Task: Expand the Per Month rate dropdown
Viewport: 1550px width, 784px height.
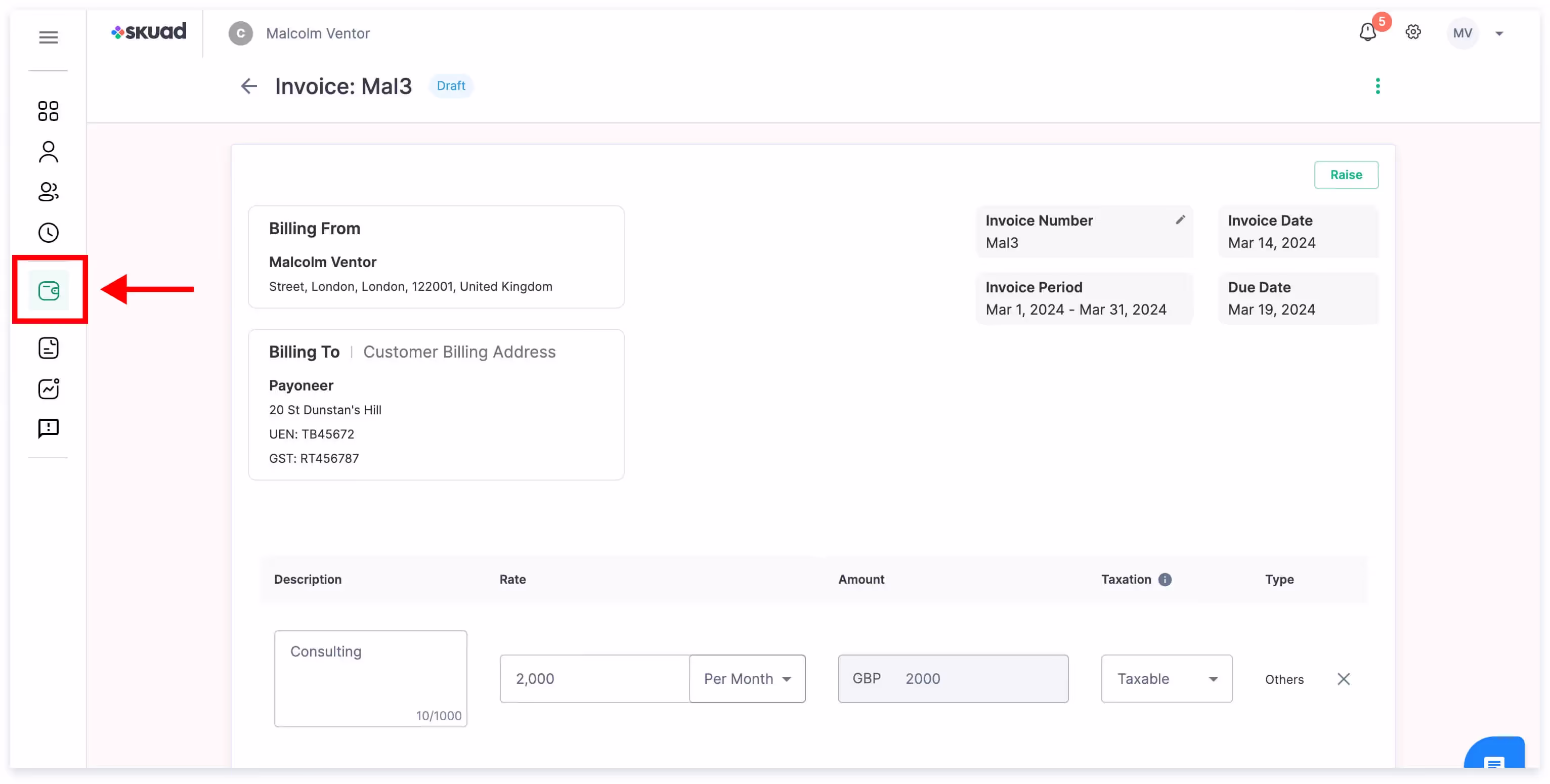Action: pos(747,679)
